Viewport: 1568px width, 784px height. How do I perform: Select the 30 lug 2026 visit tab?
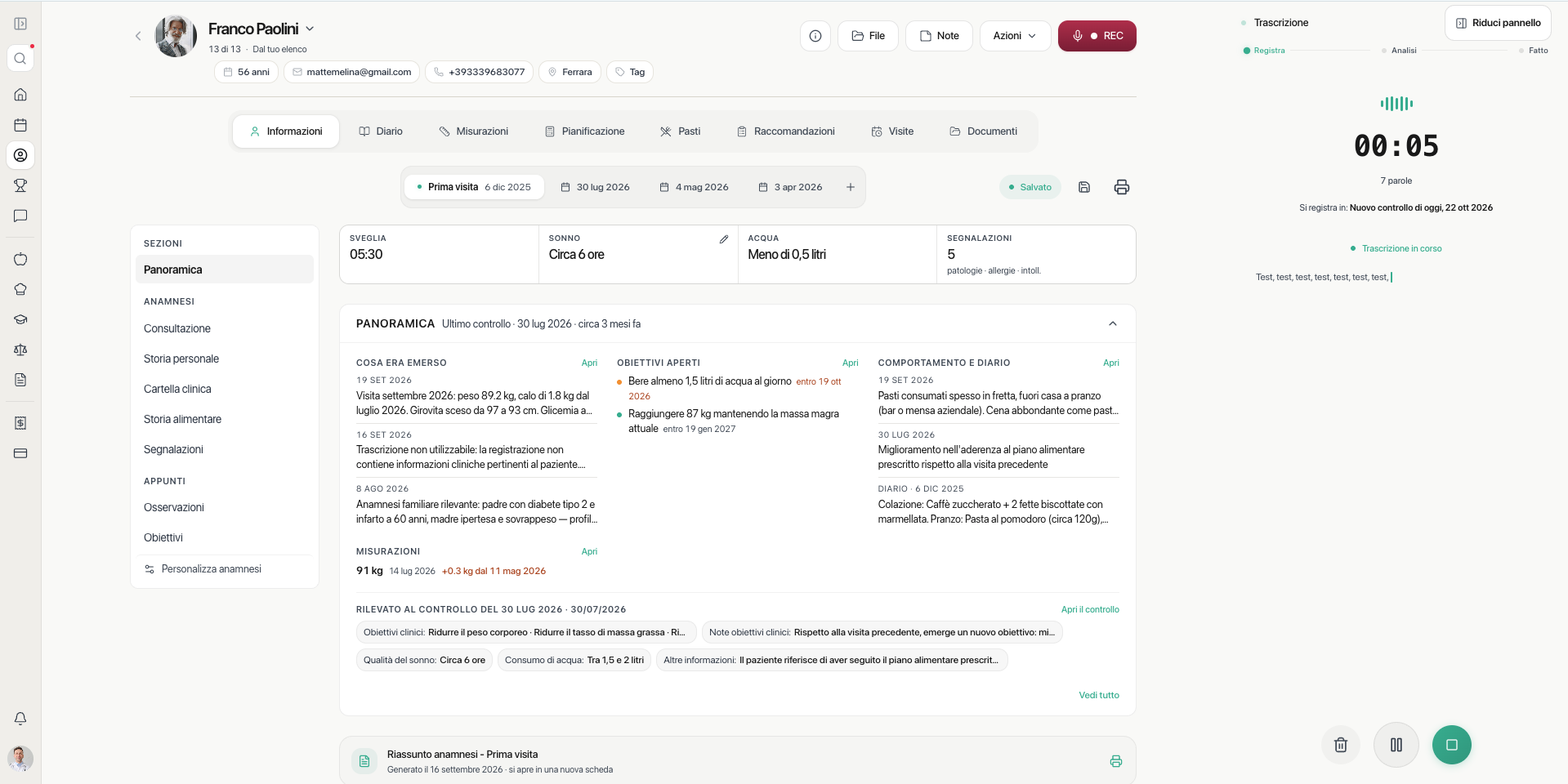[x=595, y=187]
